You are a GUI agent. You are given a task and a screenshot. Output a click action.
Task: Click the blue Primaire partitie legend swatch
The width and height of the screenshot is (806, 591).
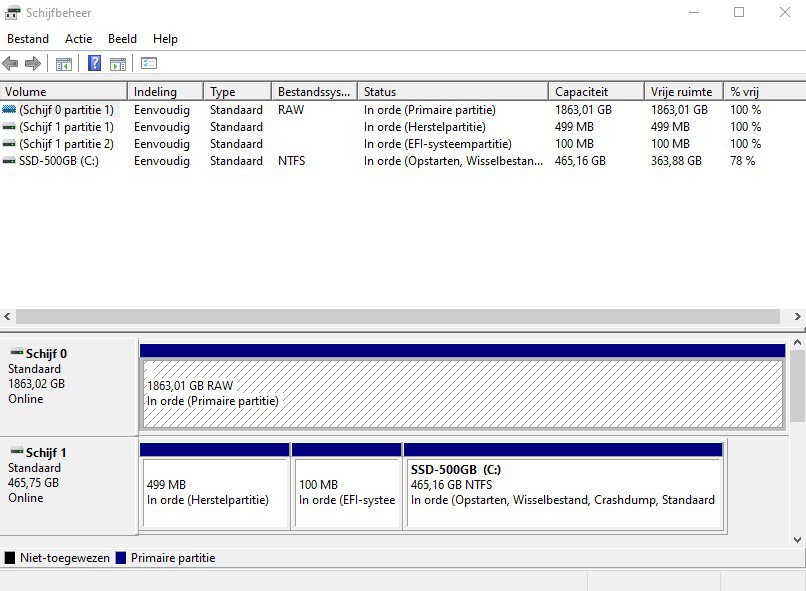point(121,558)
